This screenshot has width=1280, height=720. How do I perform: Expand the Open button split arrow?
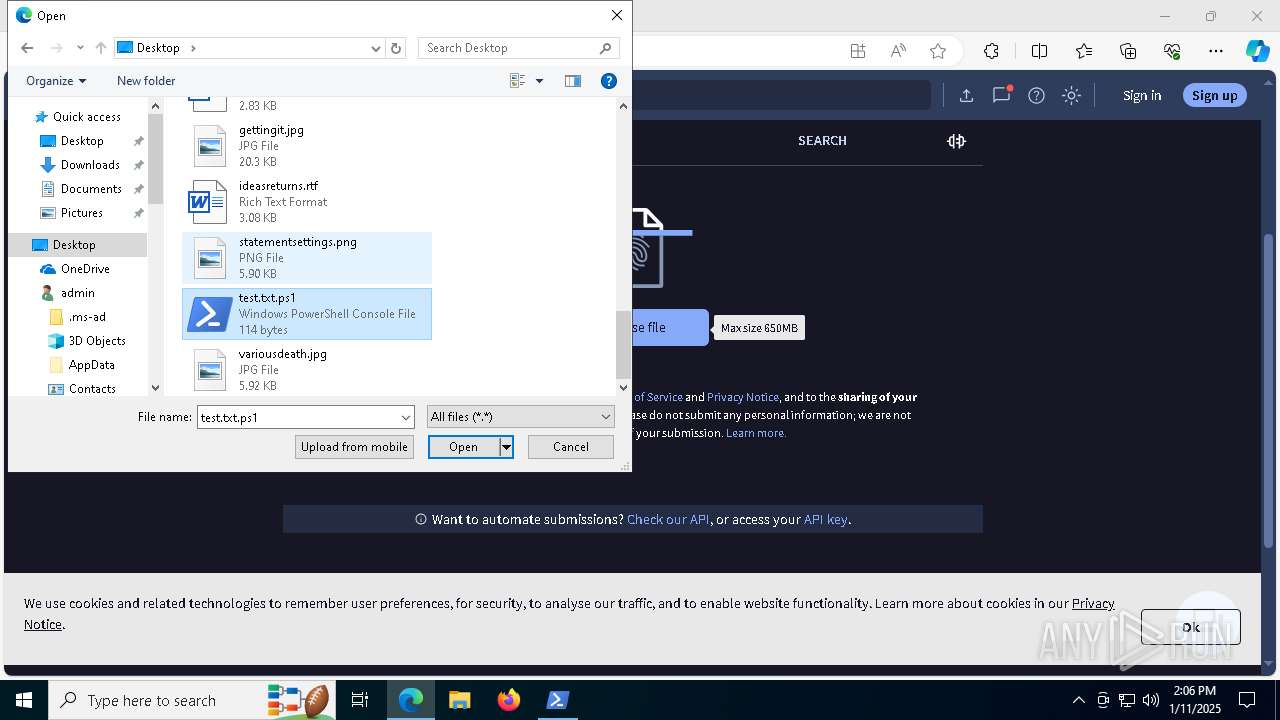pyautogui.click(x=506, y=447)
